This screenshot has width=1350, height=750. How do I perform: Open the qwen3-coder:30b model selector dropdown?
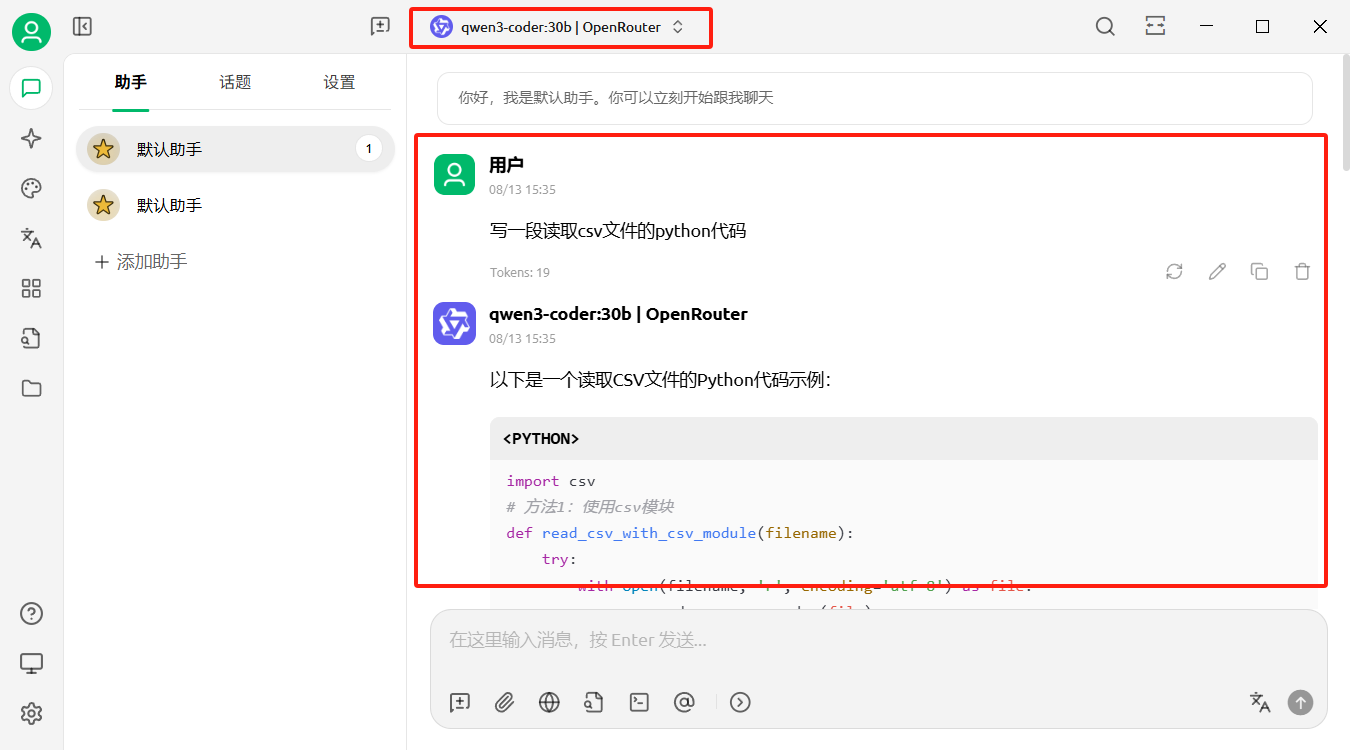tap(558, 27)
